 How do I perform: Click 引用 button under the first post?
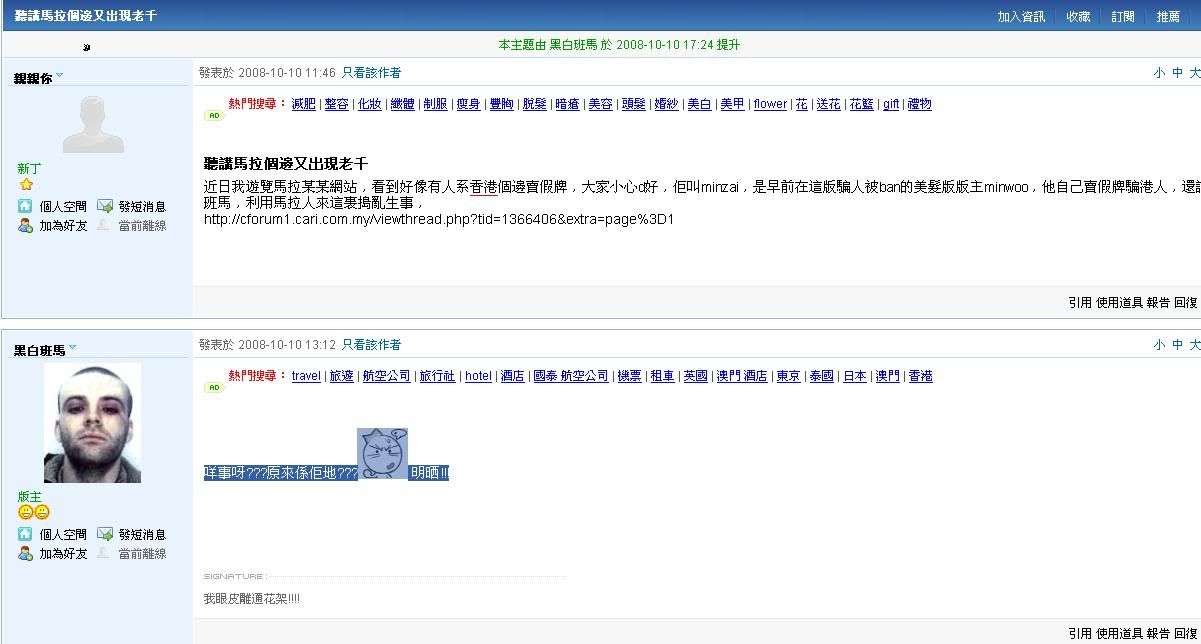tap(1079, 302)
